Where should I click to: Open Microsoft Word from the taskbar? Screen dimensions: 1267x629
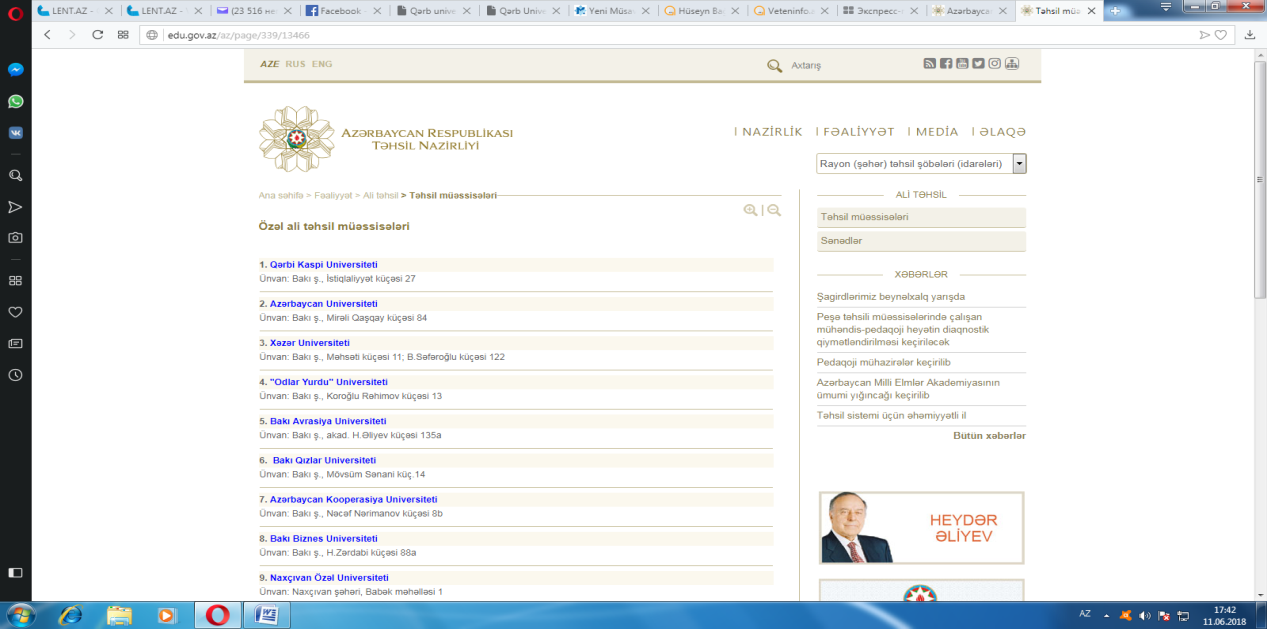pos(268,614)
